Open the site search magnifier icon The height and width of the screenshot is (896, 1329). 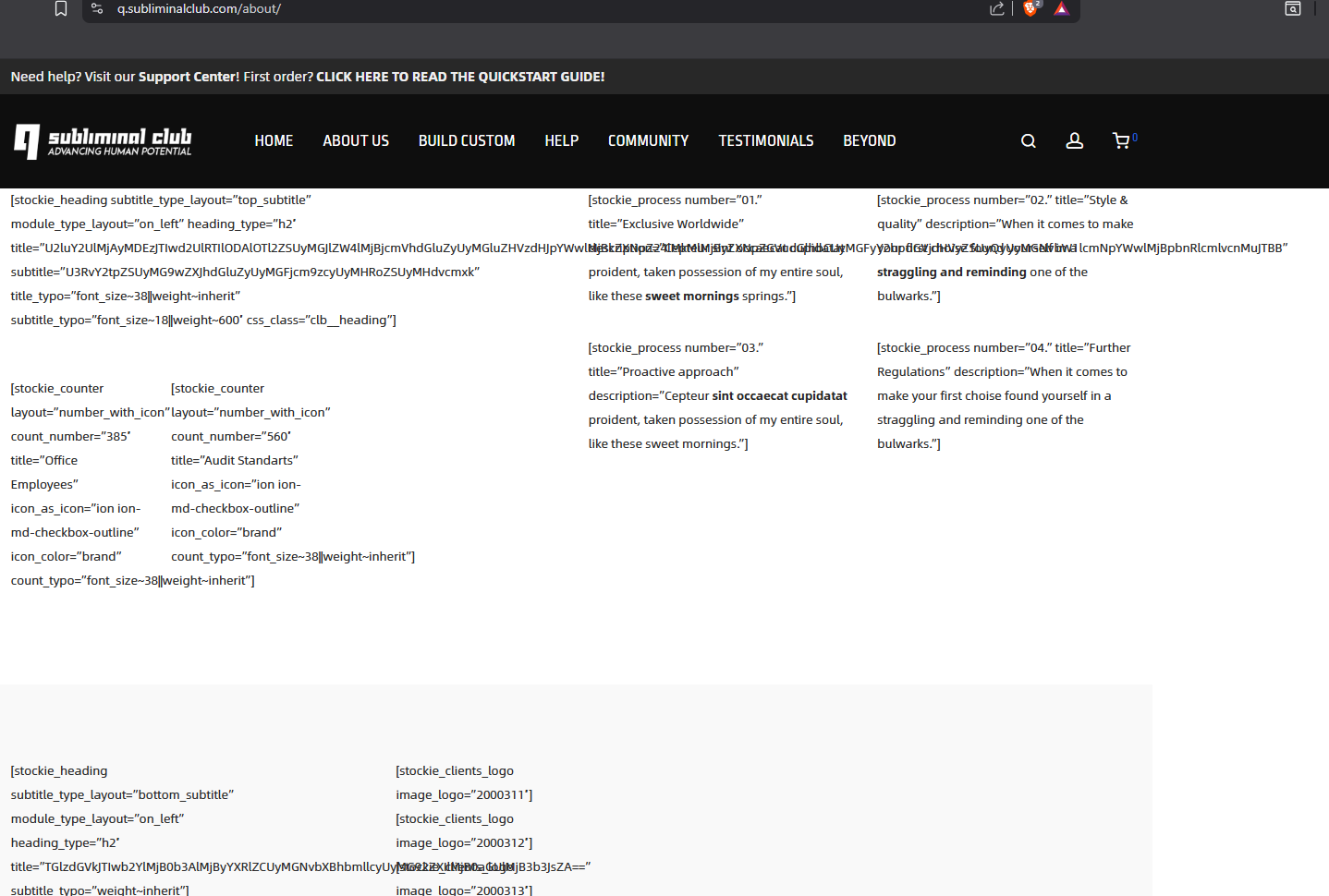[1028, 141]
